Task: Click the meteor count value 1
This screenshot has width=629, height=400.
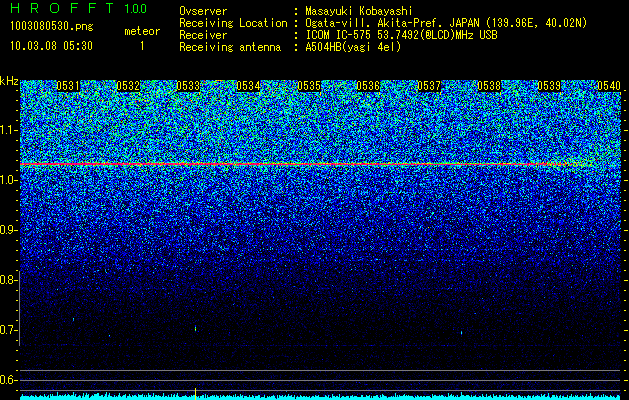Action: point(142,46)
